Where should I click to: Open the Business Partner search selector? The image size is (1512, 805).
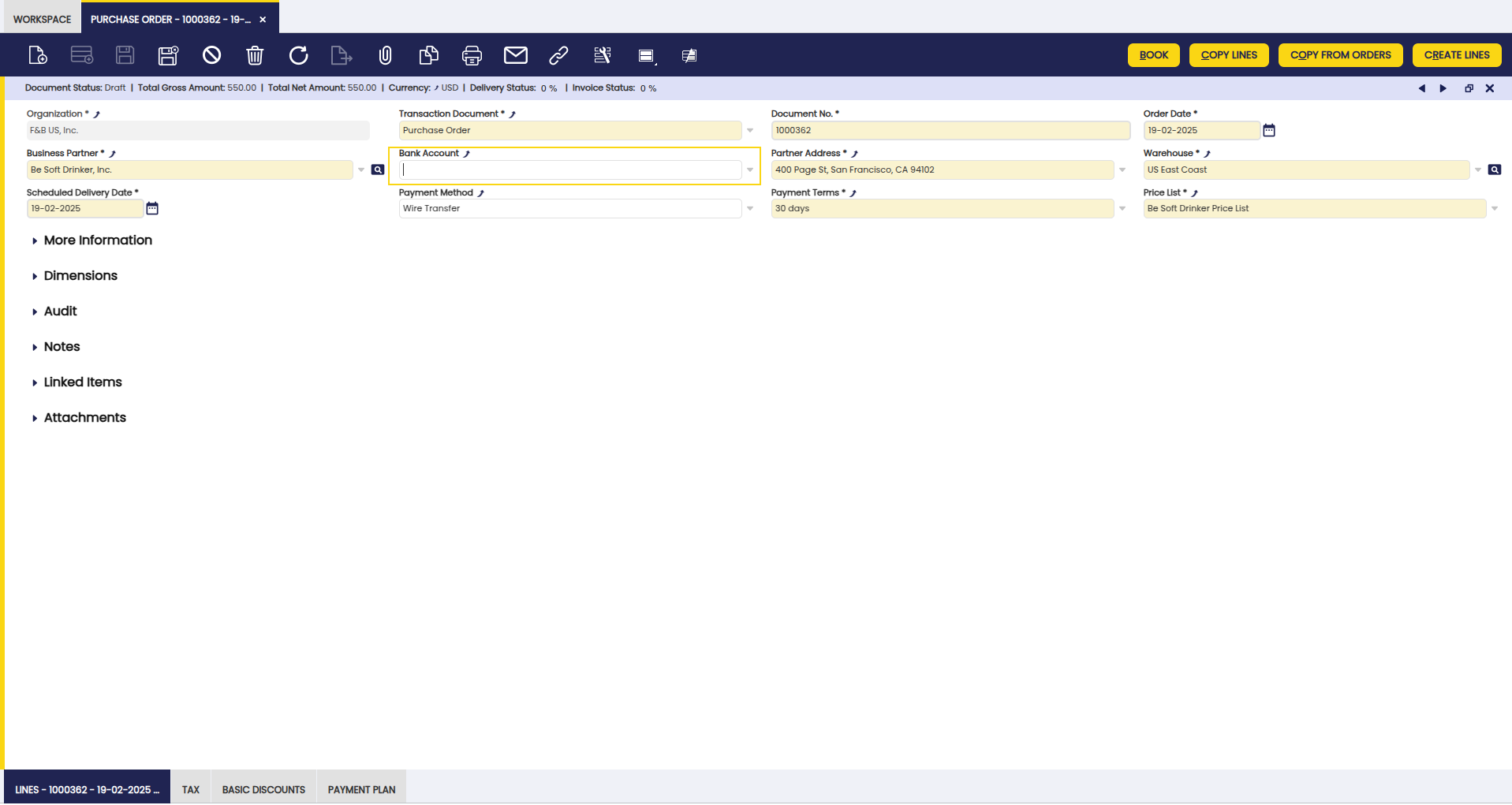point(378,170)
